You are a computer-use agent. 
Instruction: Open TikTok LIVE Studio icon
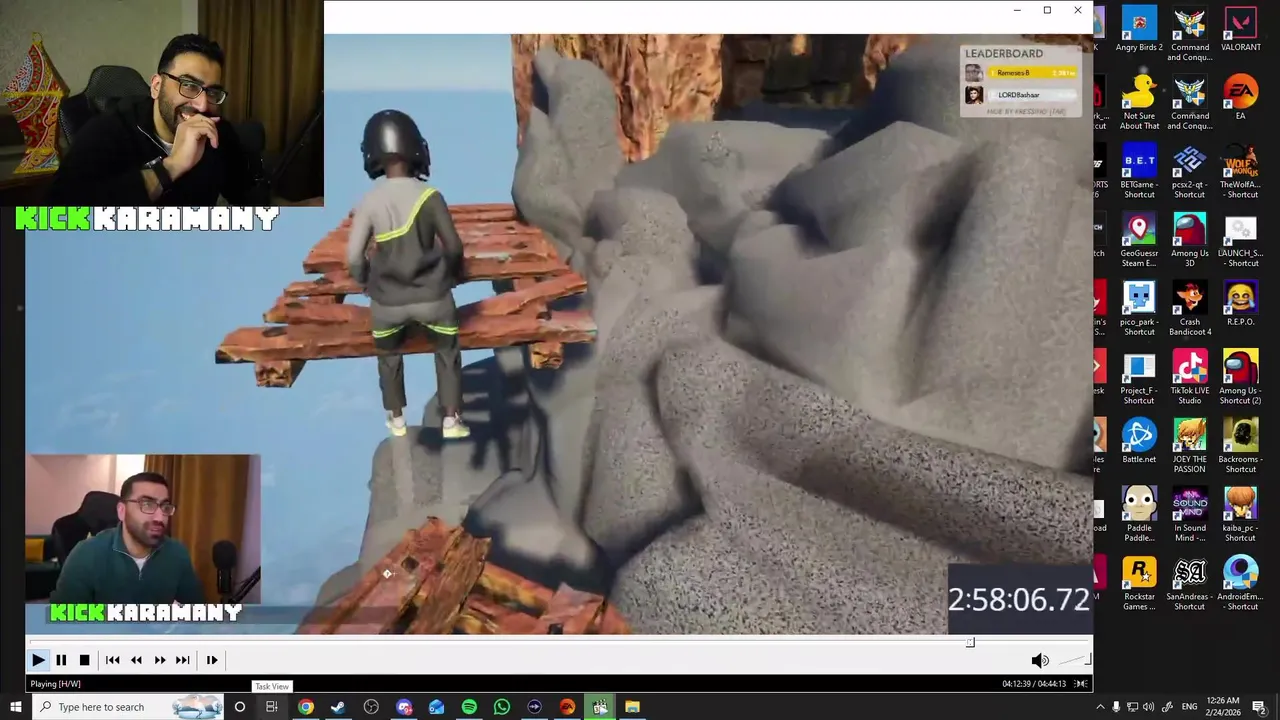click(1190, 376)
